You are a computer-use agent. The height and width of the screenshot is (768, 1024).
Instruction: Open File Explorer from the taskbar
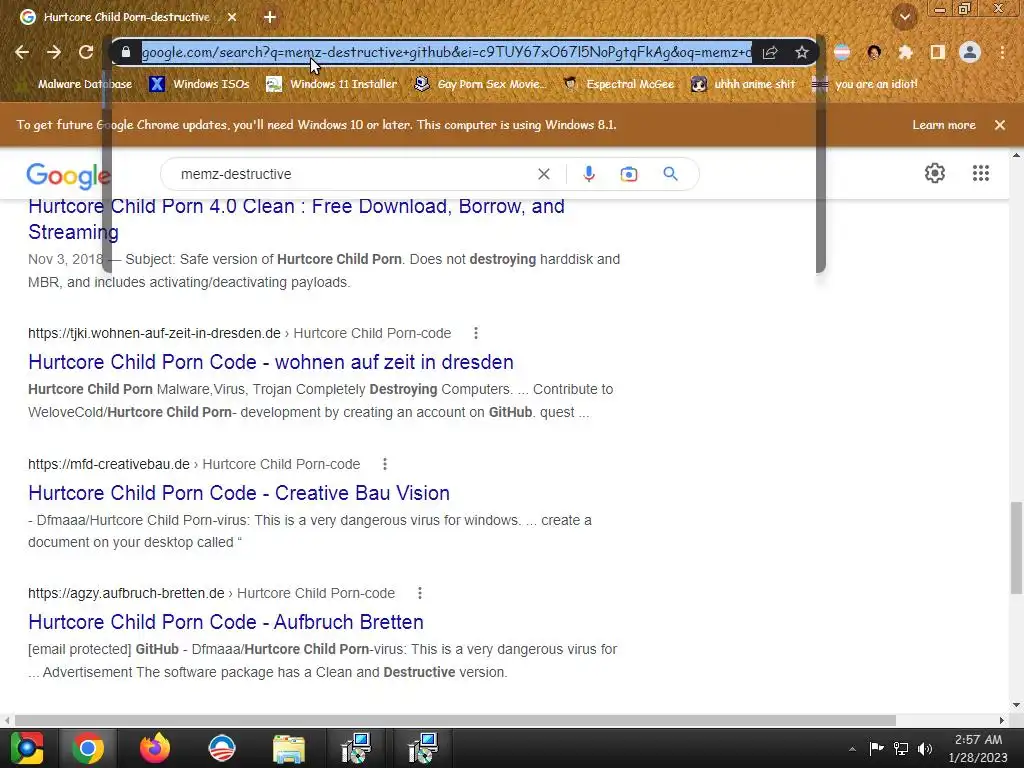tap(289, 748)
